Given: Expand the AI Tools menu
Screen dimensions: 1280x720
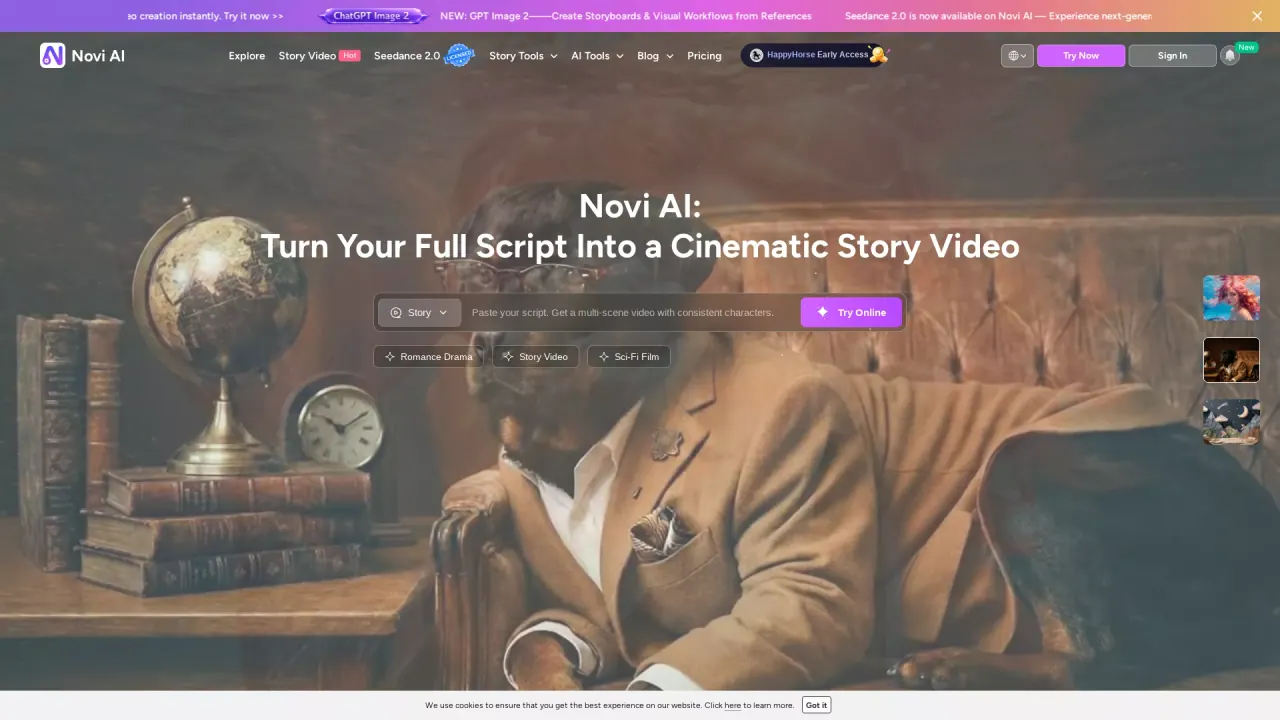Looking at the screenshot, I should [x=597, y=56].
